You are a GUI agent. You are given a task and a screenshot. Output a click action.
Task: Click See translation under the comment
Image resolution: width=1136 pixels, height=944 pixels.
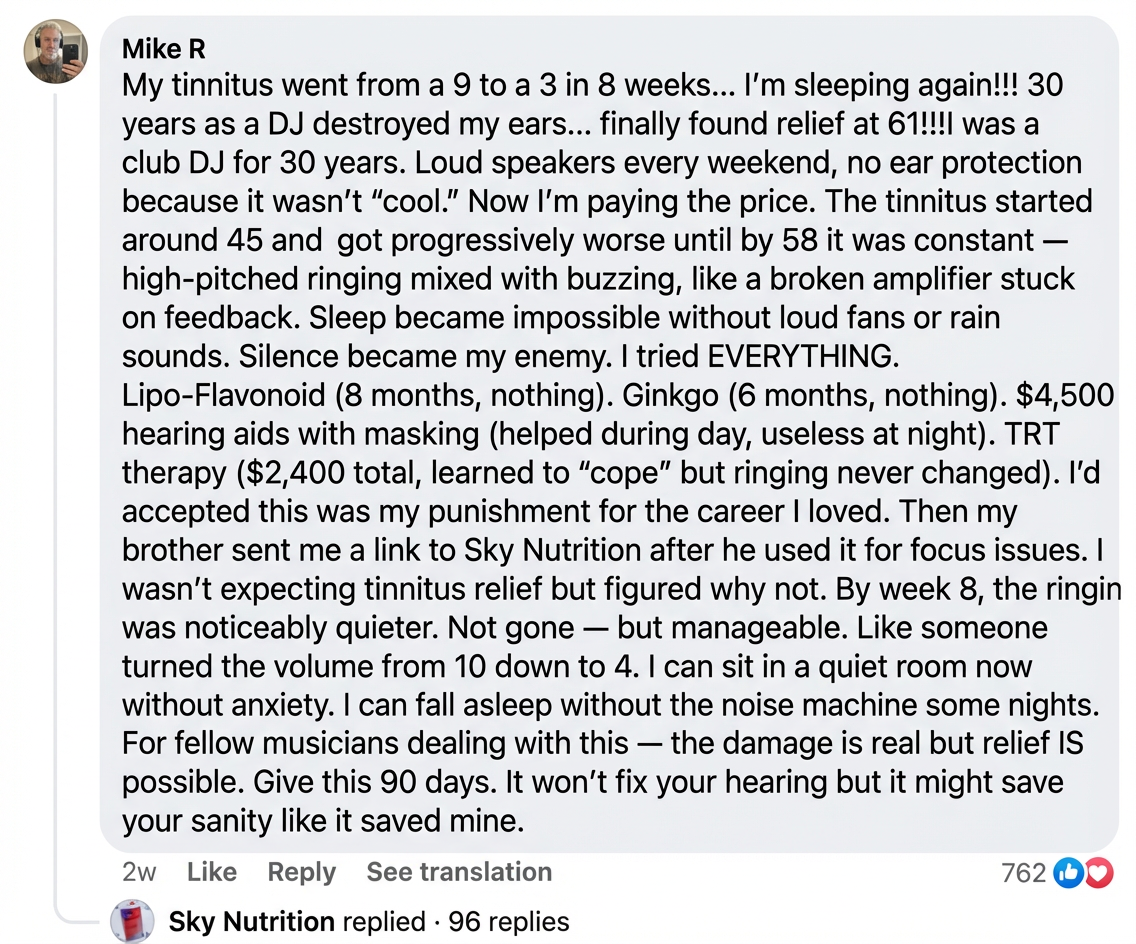(459, 872)
